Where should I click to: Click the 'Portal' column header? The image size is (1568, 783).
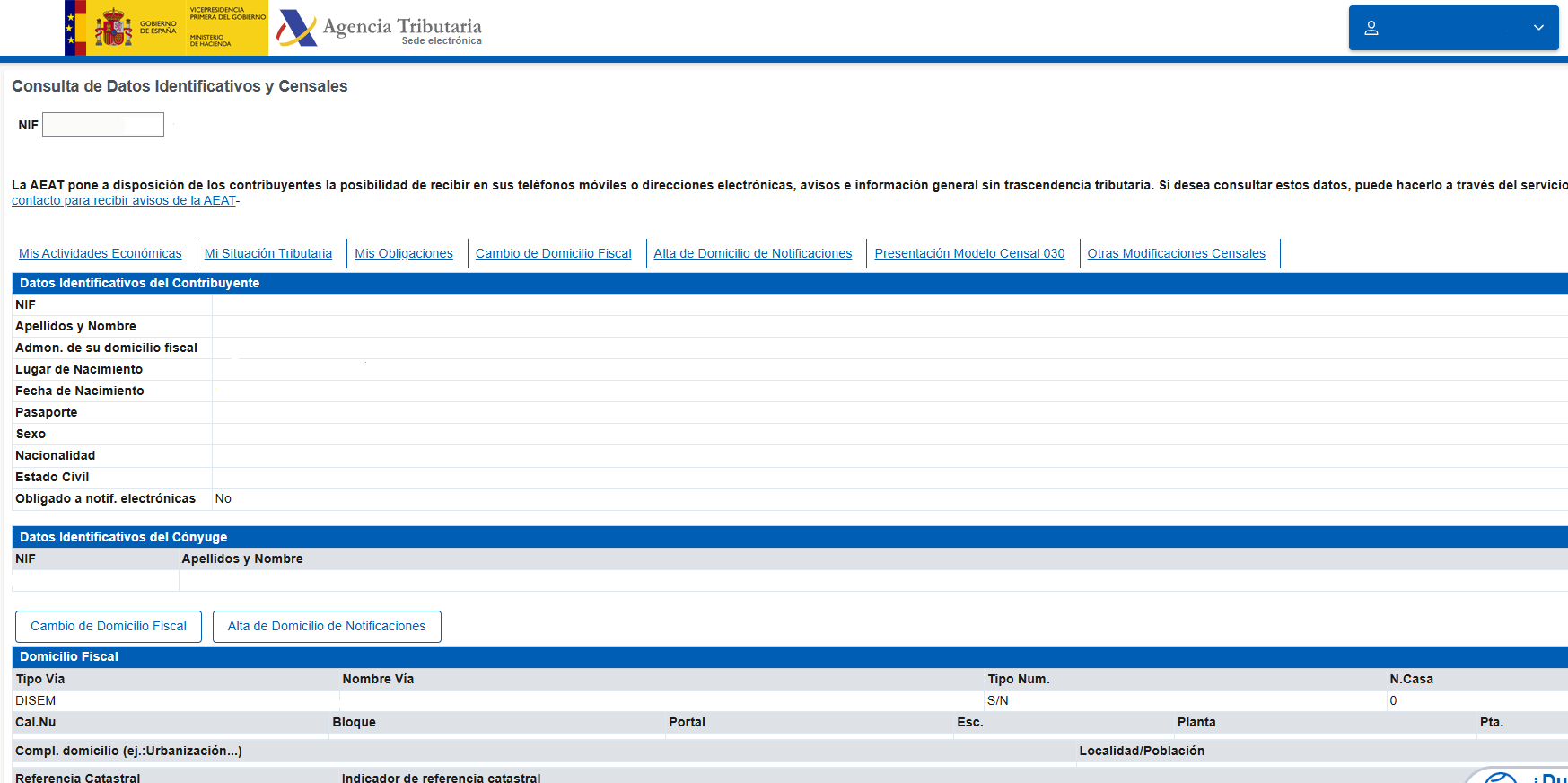(688, 722)
